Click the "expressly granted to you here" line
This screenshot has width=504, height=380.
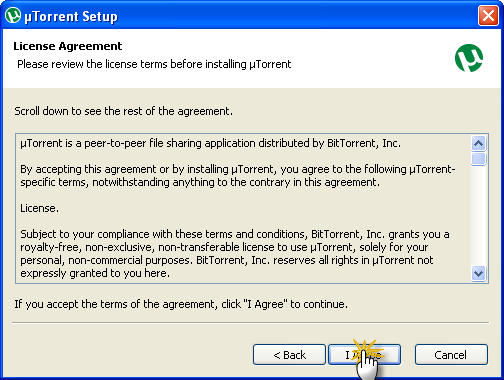point(95,273)
